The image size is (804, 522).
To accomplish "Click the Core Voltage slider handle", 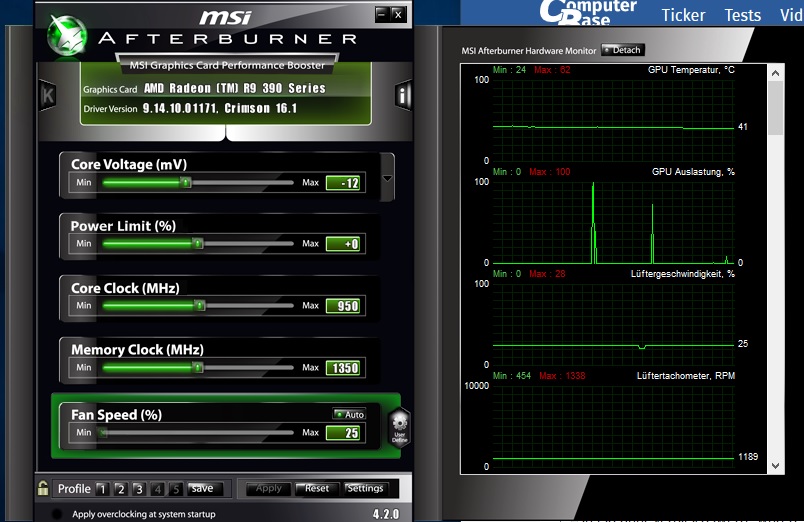I will [186, 182].
